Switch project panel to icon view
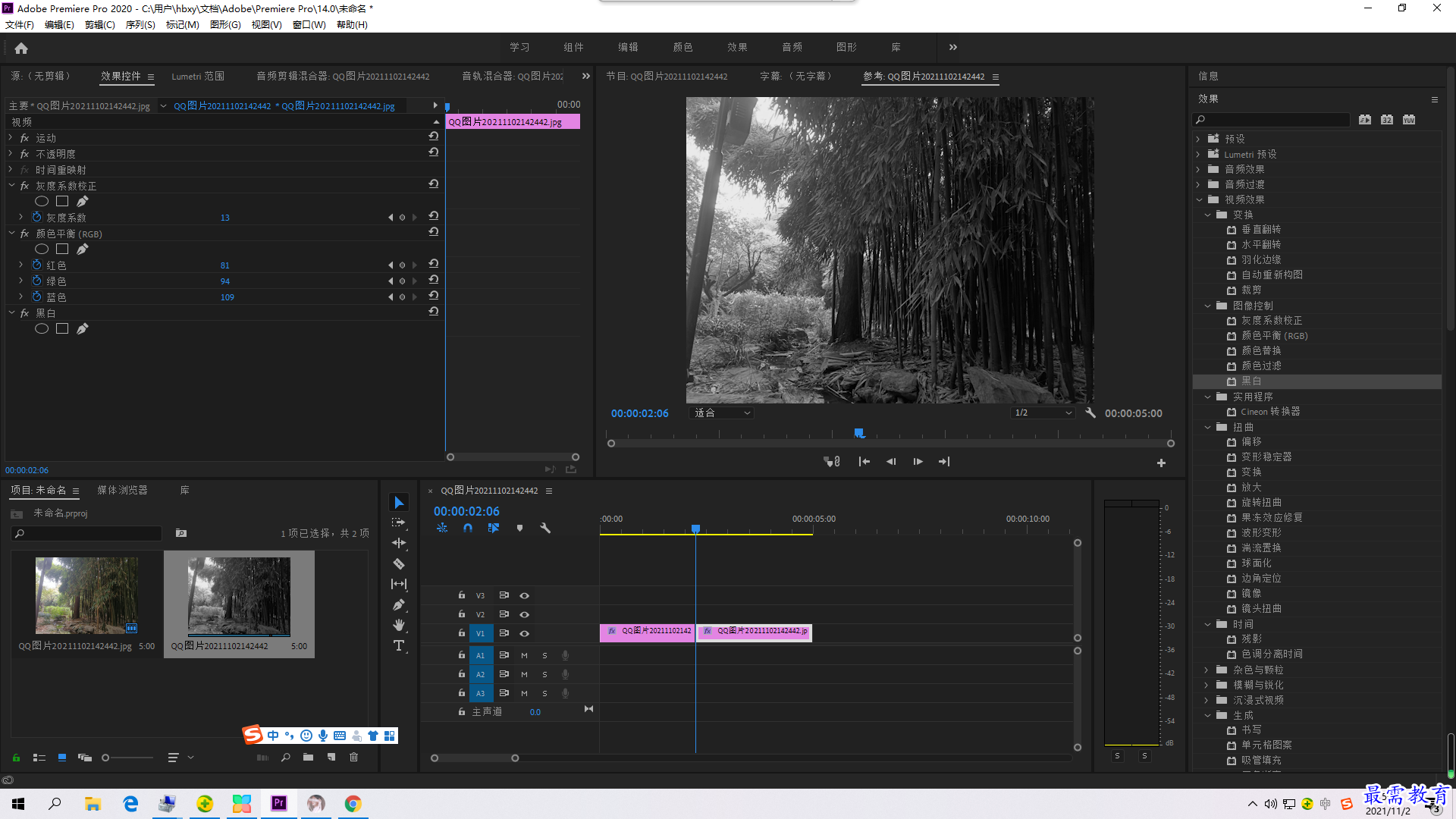1456x819 pixels. [x=62, y=757]
